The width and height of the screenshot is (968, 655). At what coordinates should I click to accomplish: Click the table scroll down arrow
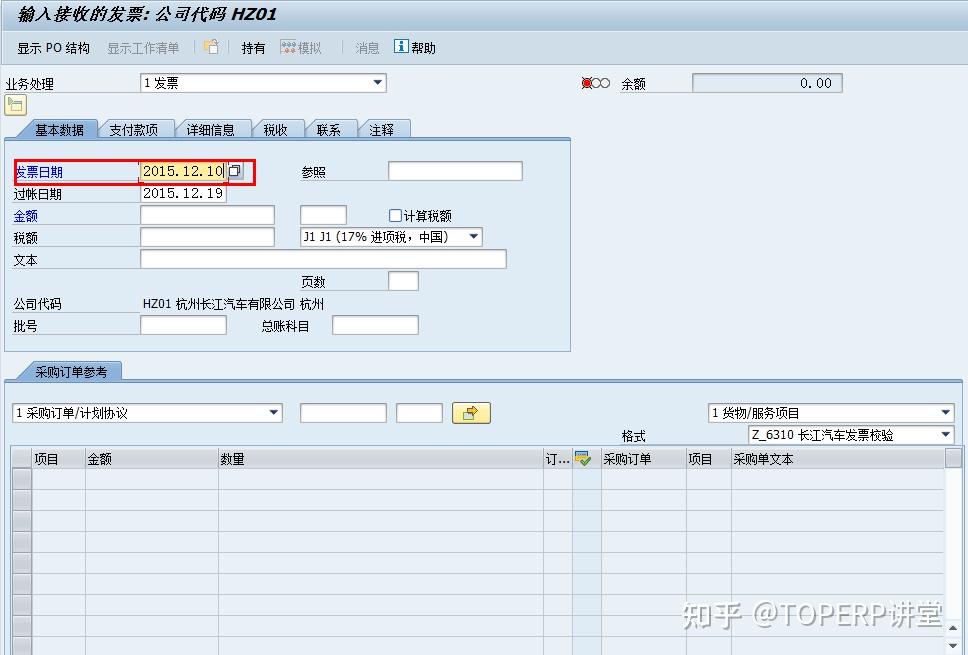coord(953,645)
